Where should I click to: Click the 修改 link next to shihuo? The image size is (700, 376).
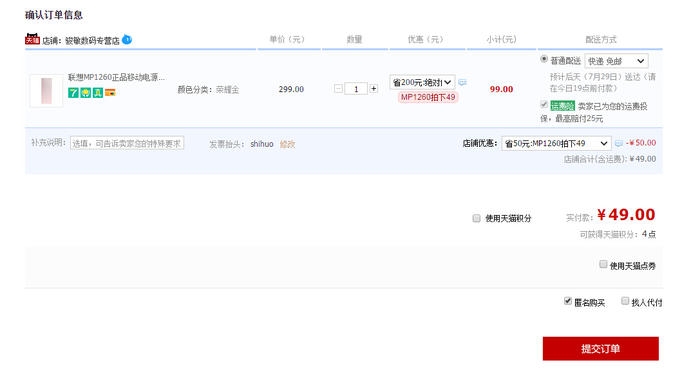287,144
